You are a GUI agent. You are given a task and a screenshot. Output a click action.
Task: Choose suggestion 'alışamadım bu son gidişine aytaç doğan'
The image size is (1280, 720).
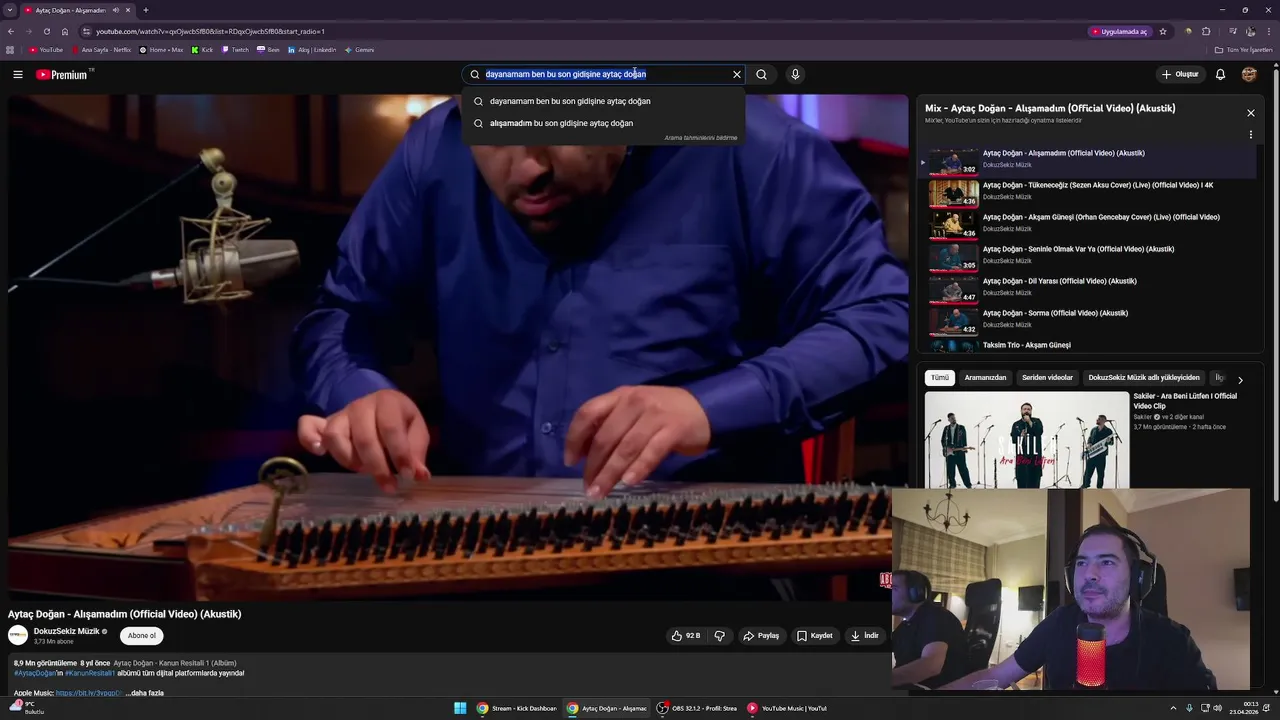click(x=604, y=123)
